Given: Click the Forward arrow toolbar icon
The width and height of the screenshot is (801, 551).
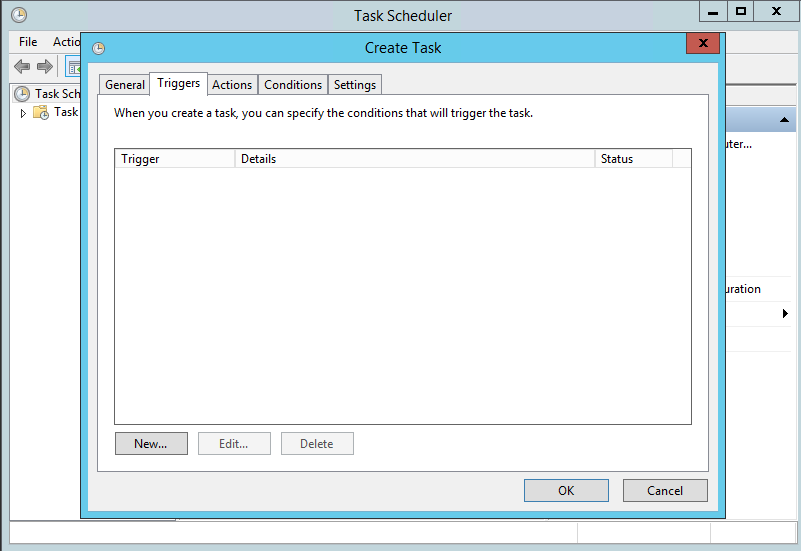Looking at the screenshot, I should tap(45, 66).
